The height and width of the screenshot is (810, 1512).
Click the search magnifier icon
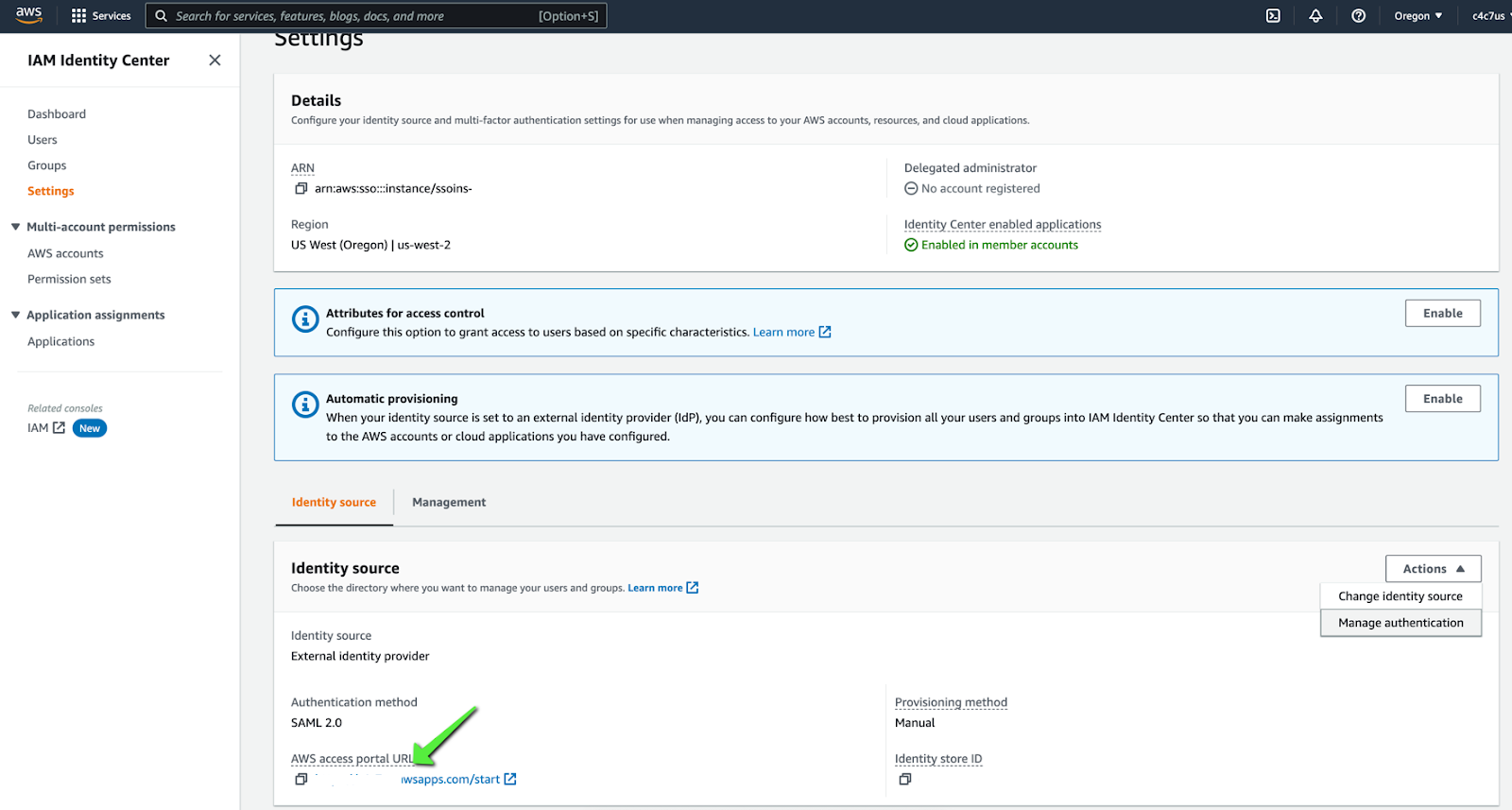point(162,16)
